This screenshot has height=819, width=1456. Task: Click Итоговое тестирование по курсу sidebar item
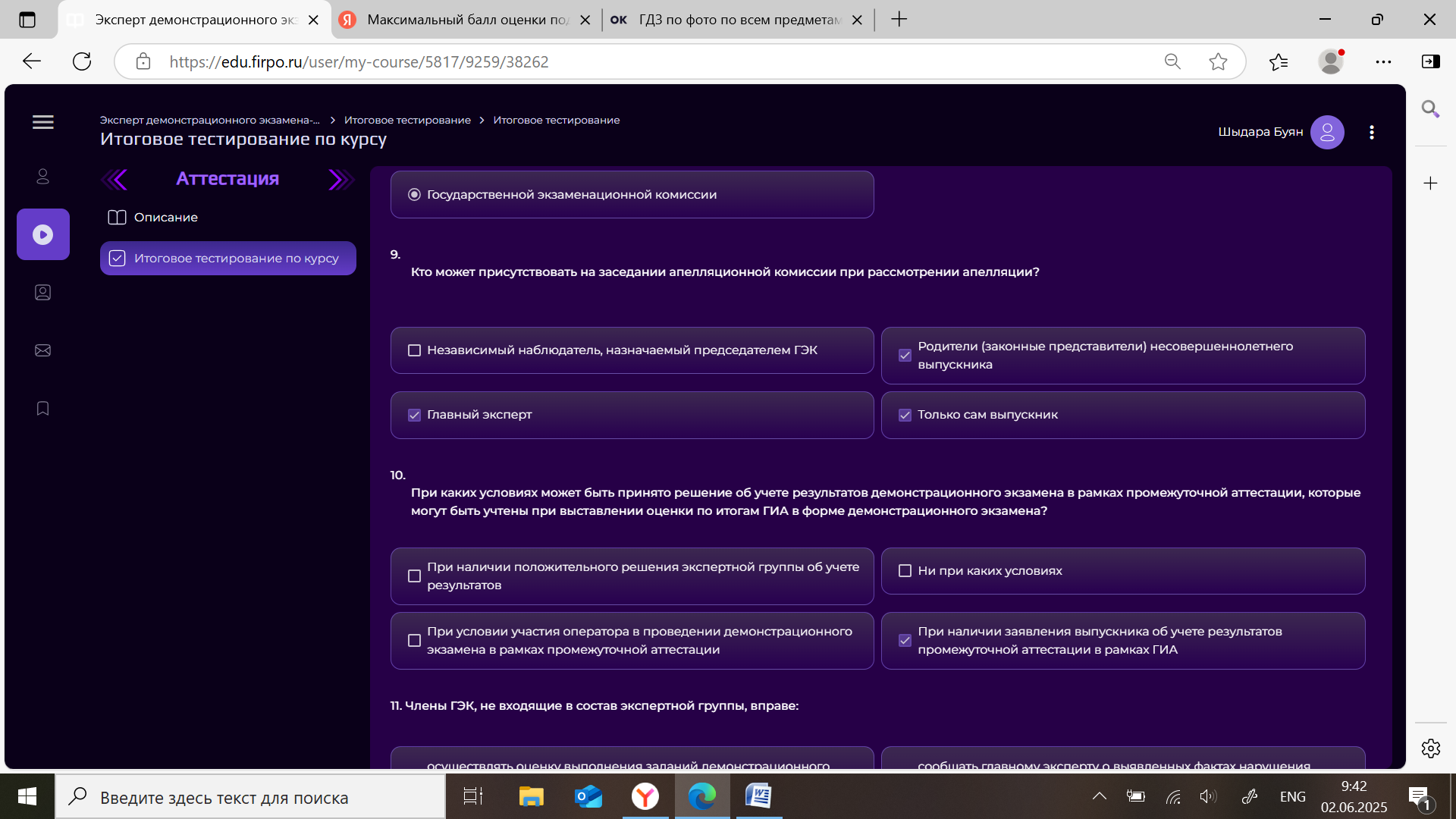[x=228, y=259]
